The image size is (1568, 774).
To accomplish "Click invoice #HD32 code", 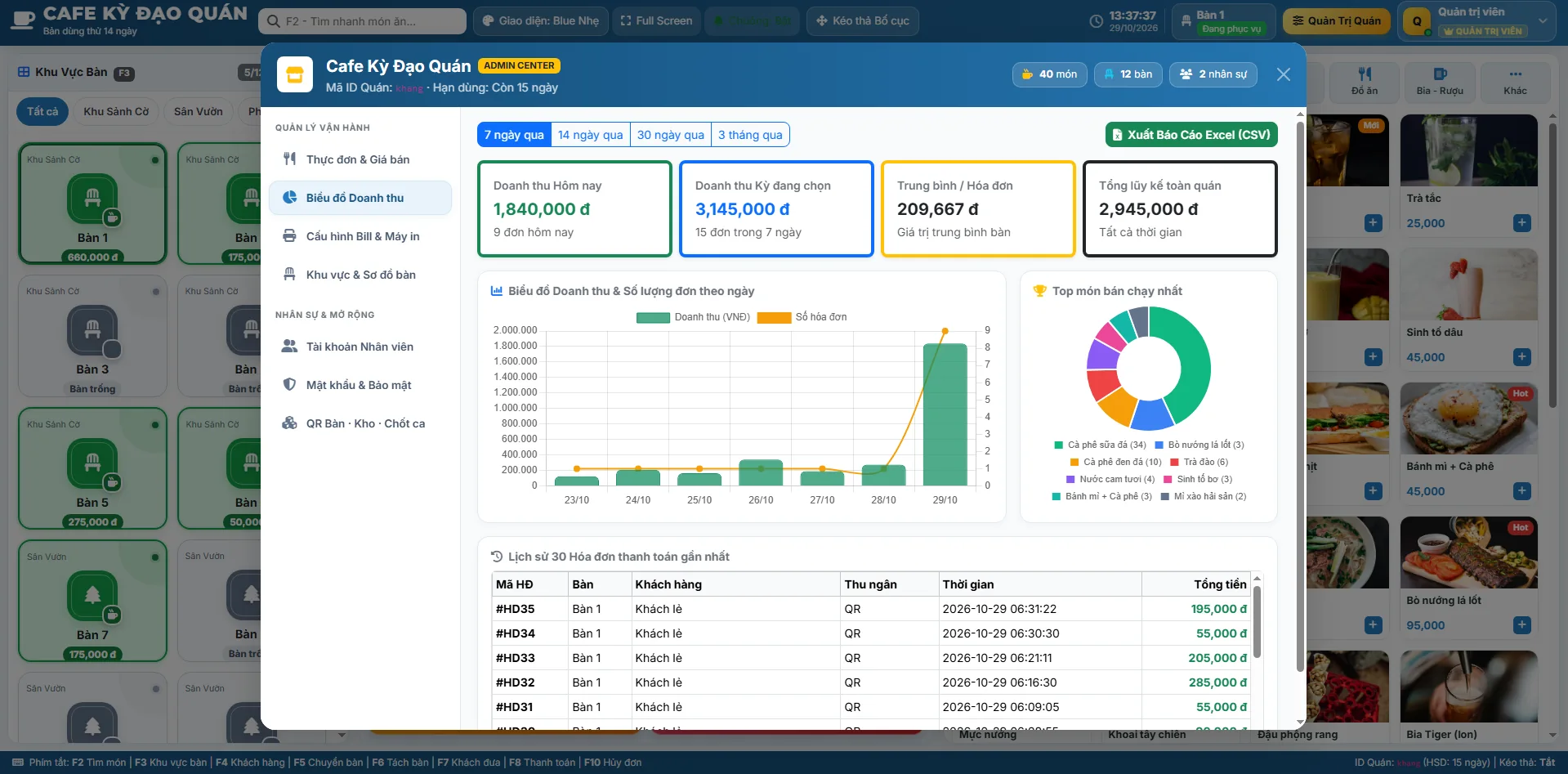I will pyautogui.click(x=515, y=682).
